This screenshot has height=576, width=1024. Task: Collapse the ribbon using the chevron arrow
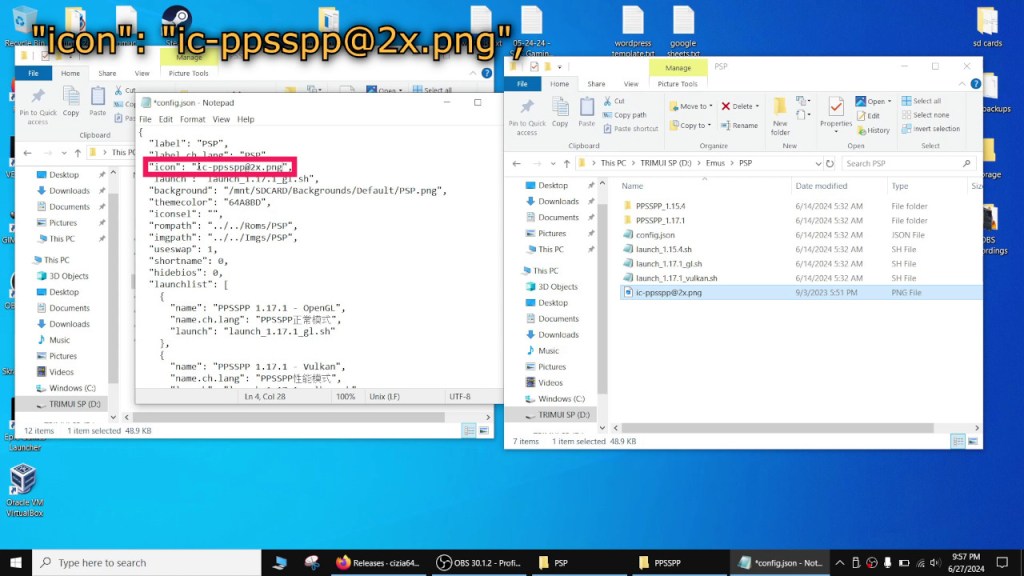[961, 82]
